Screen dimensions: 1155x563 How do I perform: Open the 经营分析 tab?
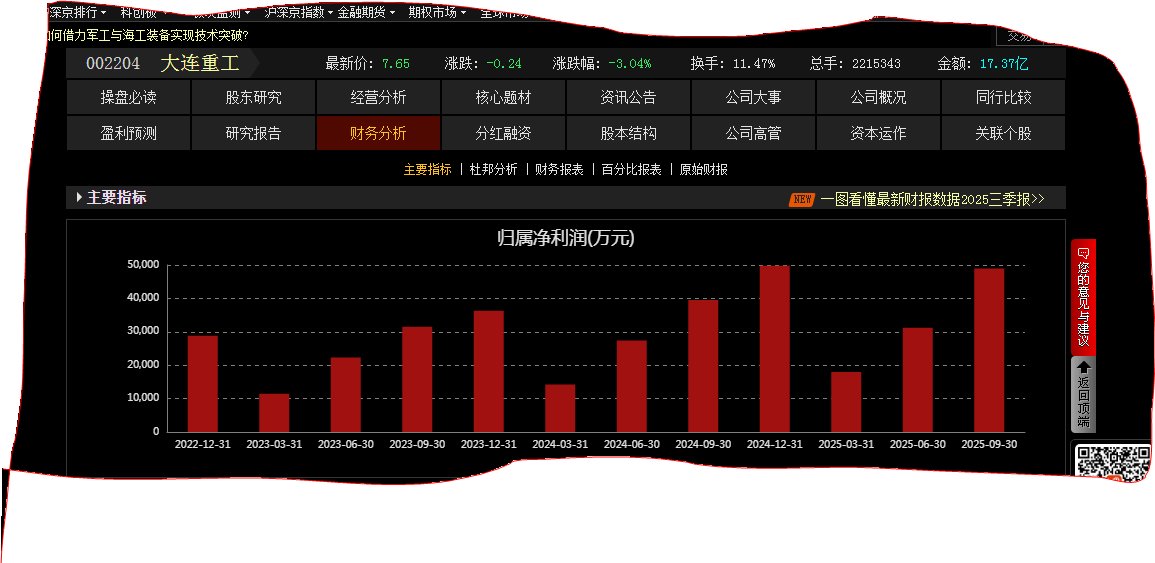(x=379, y=97)
